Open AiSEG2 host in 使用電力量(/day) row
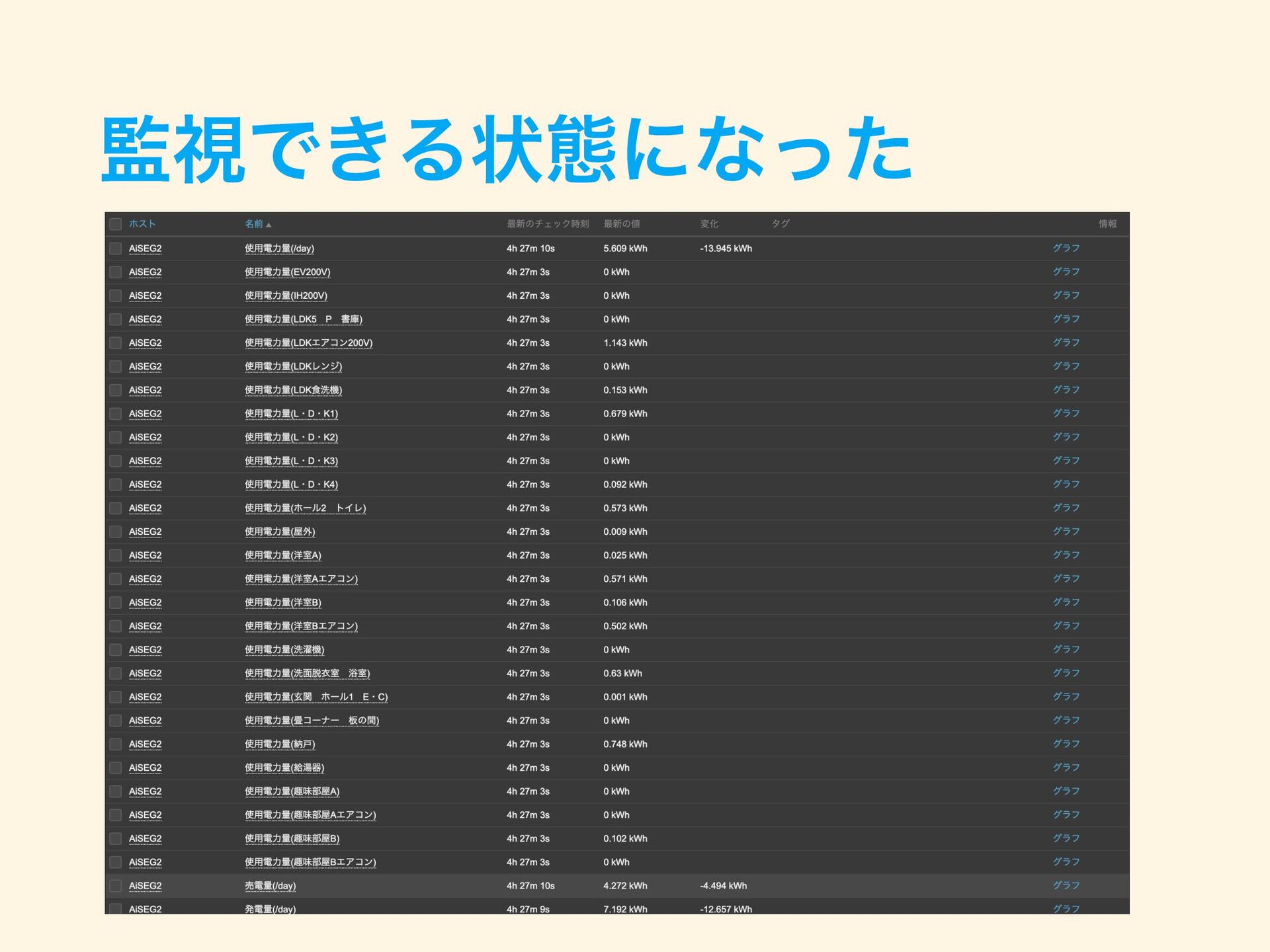The image size is (1270, 952). (146, 249)
